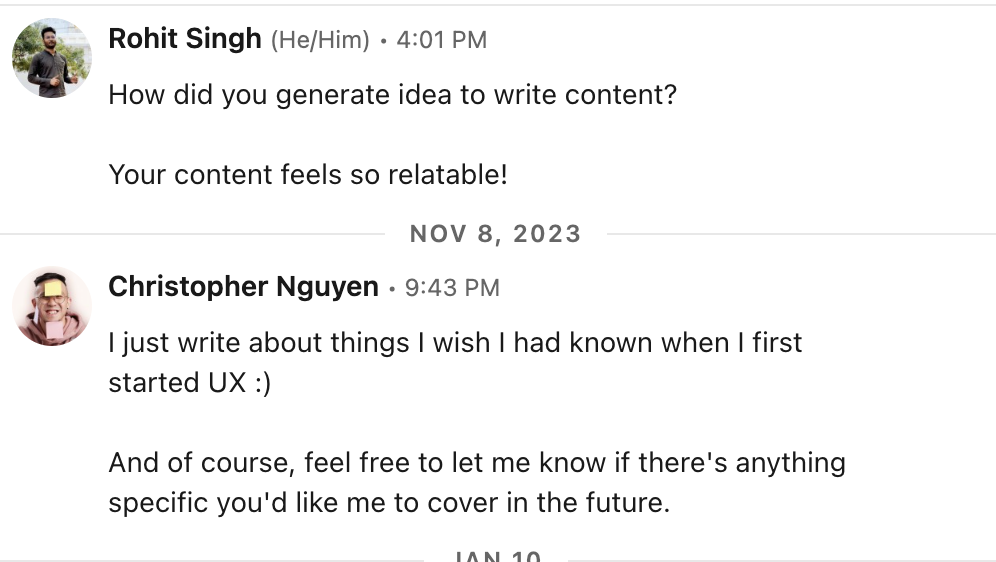Screen dimensions: 996x562
Task: Click "Your content feels so relatable!" message
Action: [308, 175]
